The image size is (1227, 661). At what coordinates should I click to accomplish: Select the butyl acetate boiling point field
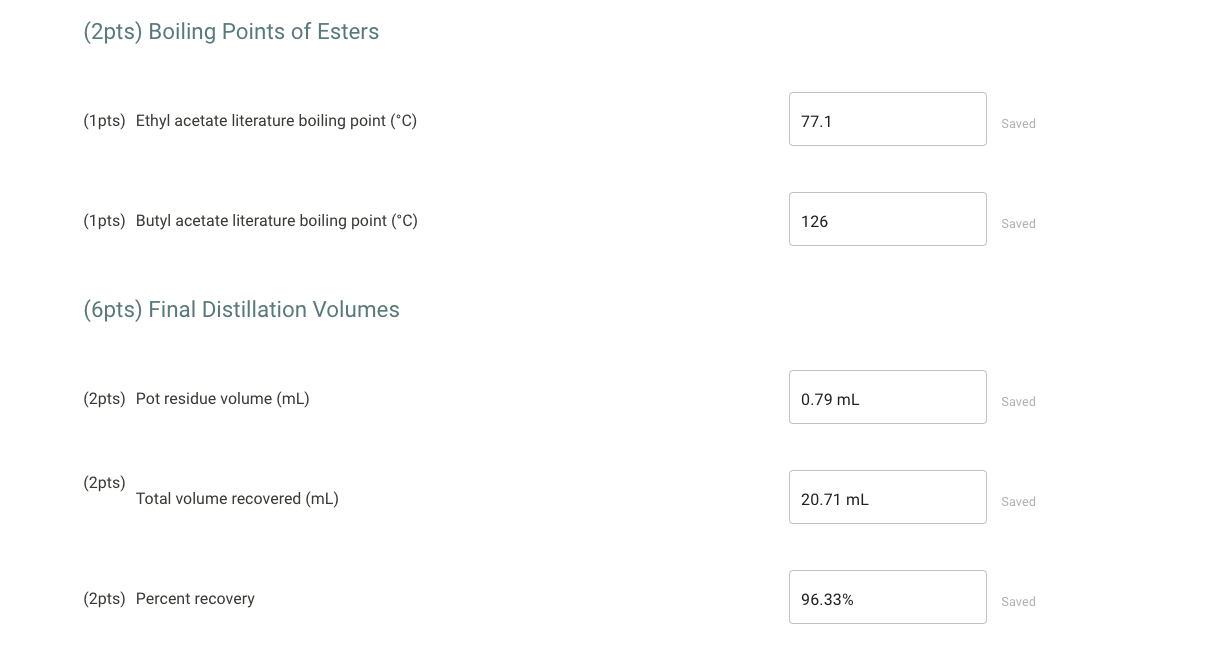pyautogui.click(x=887, y=219)
